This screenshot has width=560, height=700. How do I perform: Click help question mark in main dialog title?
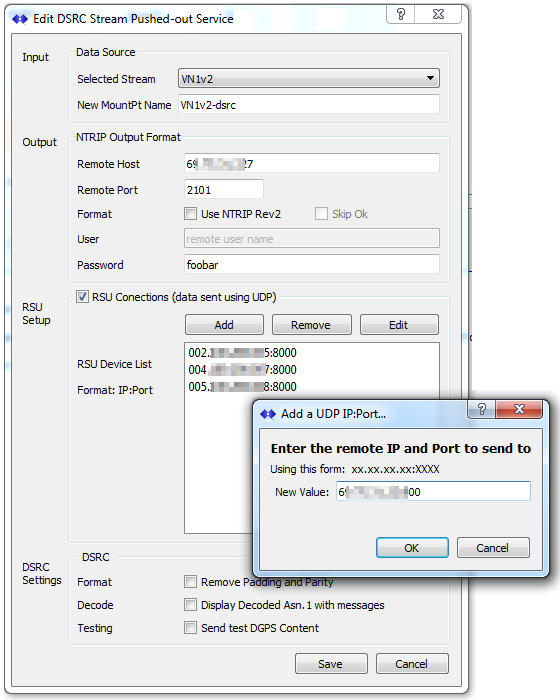tap(401, 14)
